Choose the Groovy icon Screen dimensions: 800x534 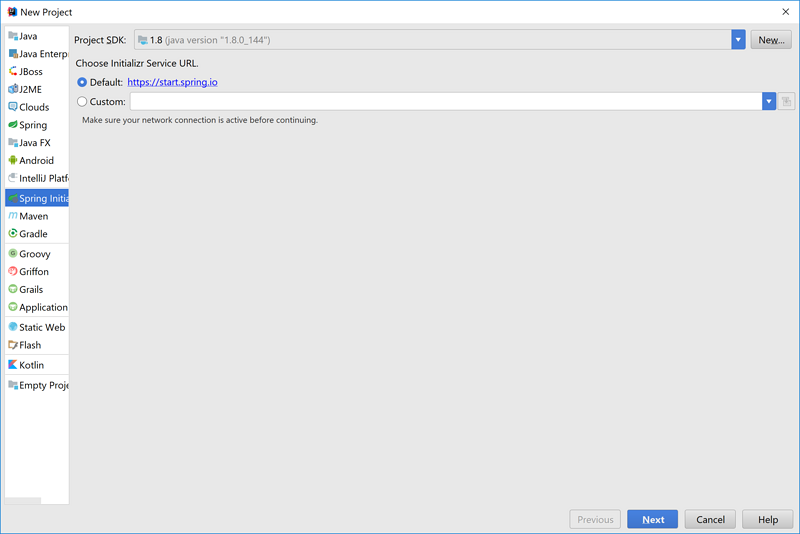click(x=13, y=253)
